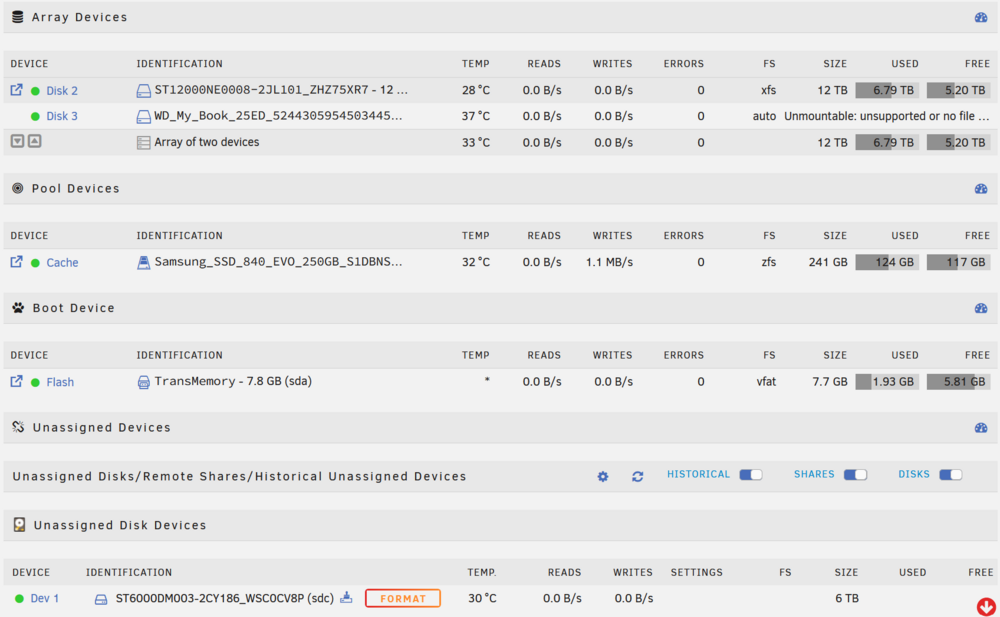The image size is (1000, 617).
Task: Click Disk 2 used 6.79 TB bar
Action: pos(887,90)
